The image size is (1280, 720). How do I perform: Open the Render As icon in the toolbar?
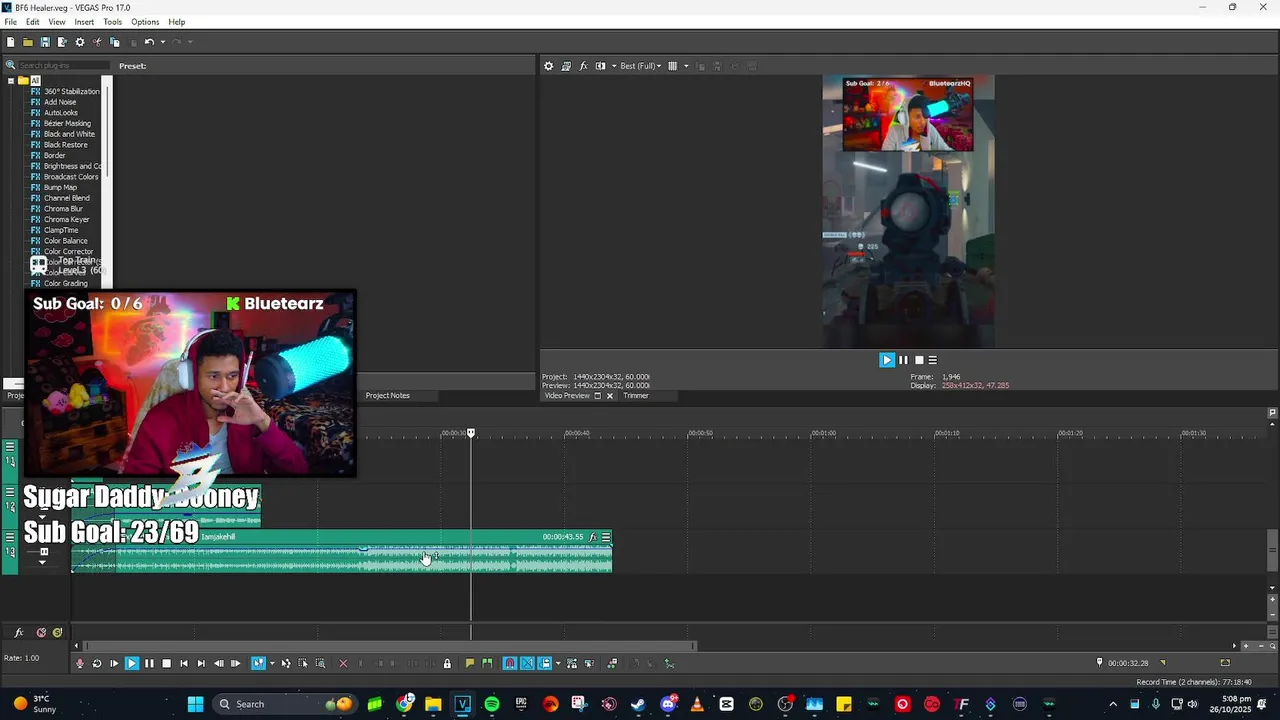tap(62, 42)
